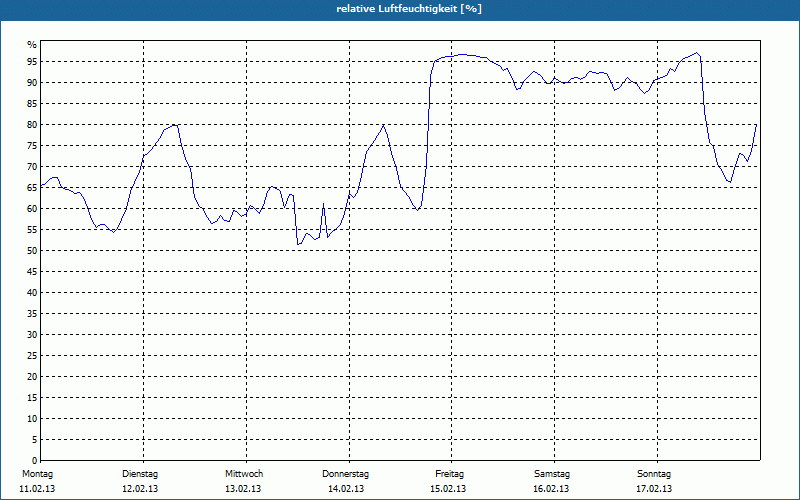This screenshot has height=500, width=800.
Task: Click the 'Samstag' day label
Action: [552, 474]
